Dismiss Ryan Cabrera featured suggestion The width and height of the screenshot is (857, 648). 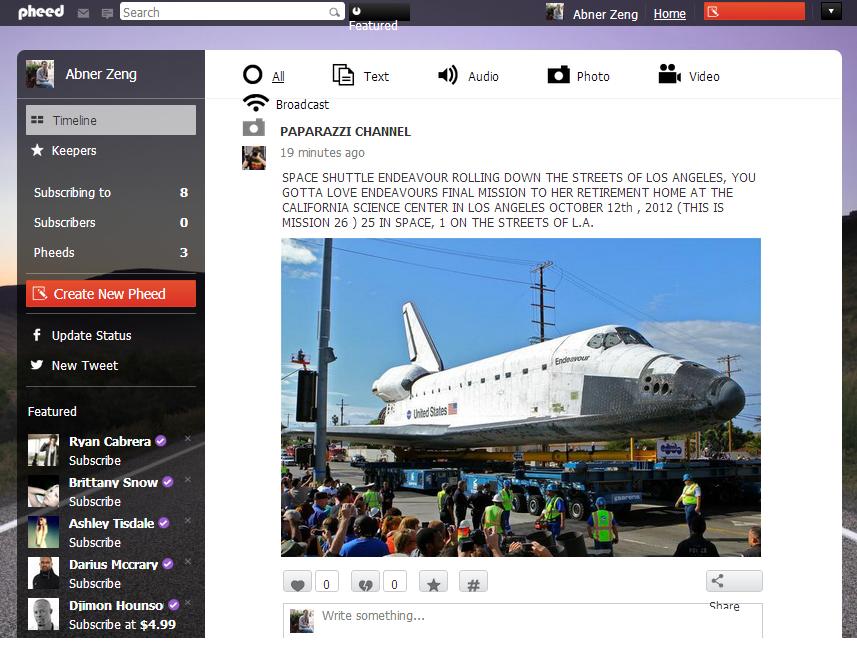click(188, 438)
